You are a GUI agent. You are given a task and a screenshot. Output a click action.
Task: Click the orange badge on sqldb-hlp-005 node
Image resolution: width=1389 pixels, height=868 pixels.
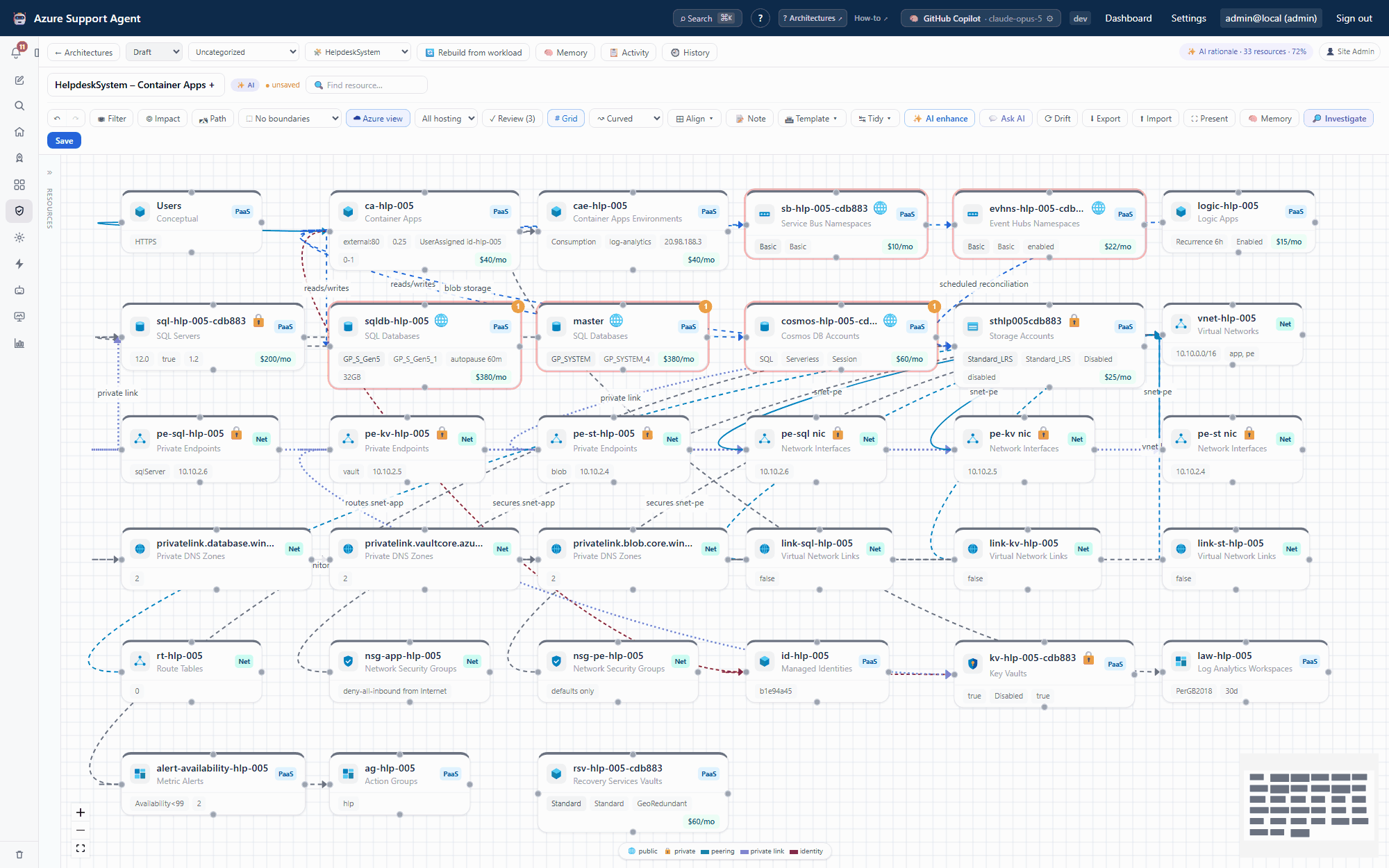(517, 306)
